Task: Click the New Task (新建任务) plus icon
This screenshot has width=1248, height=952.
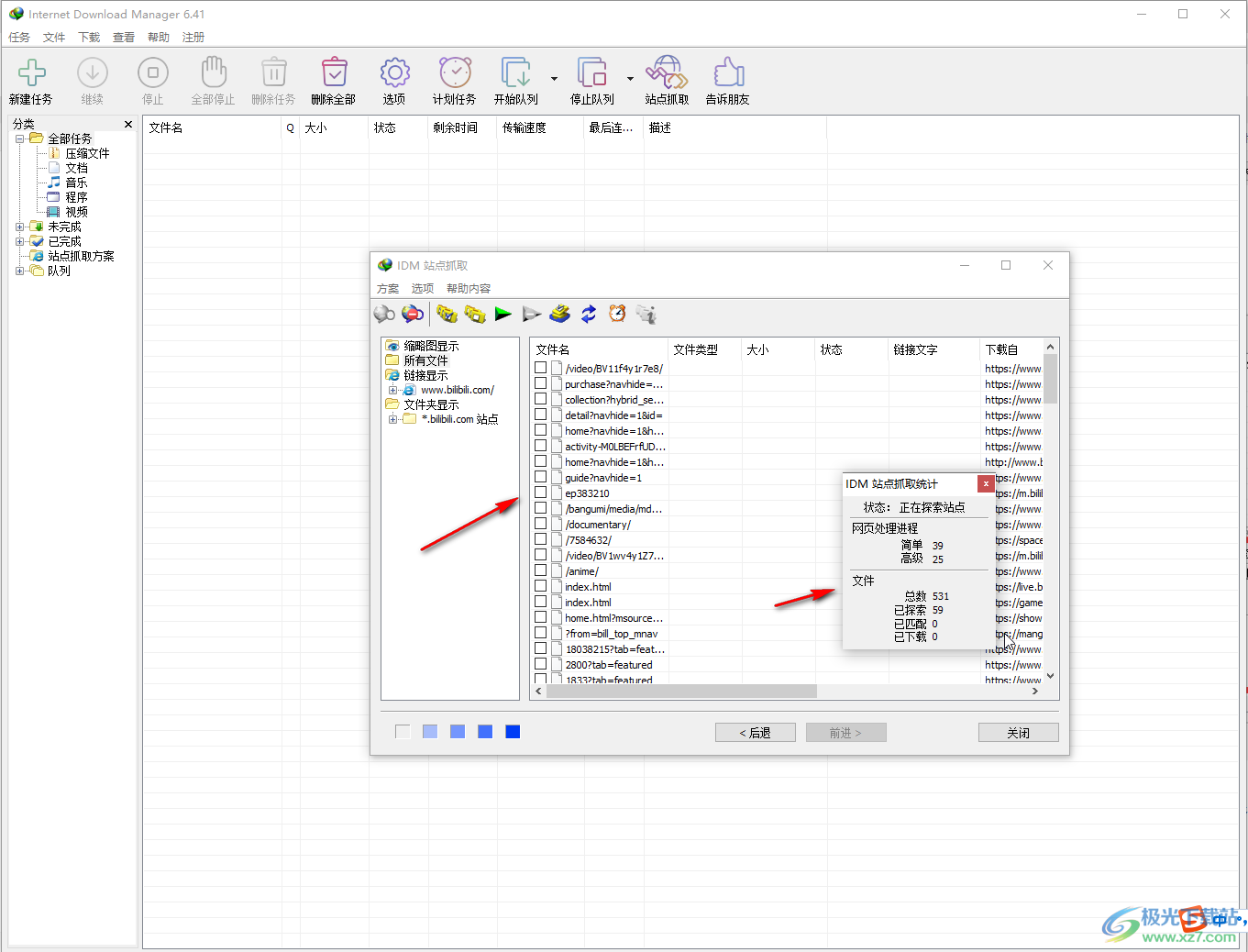Action: (x=32, y=72)
